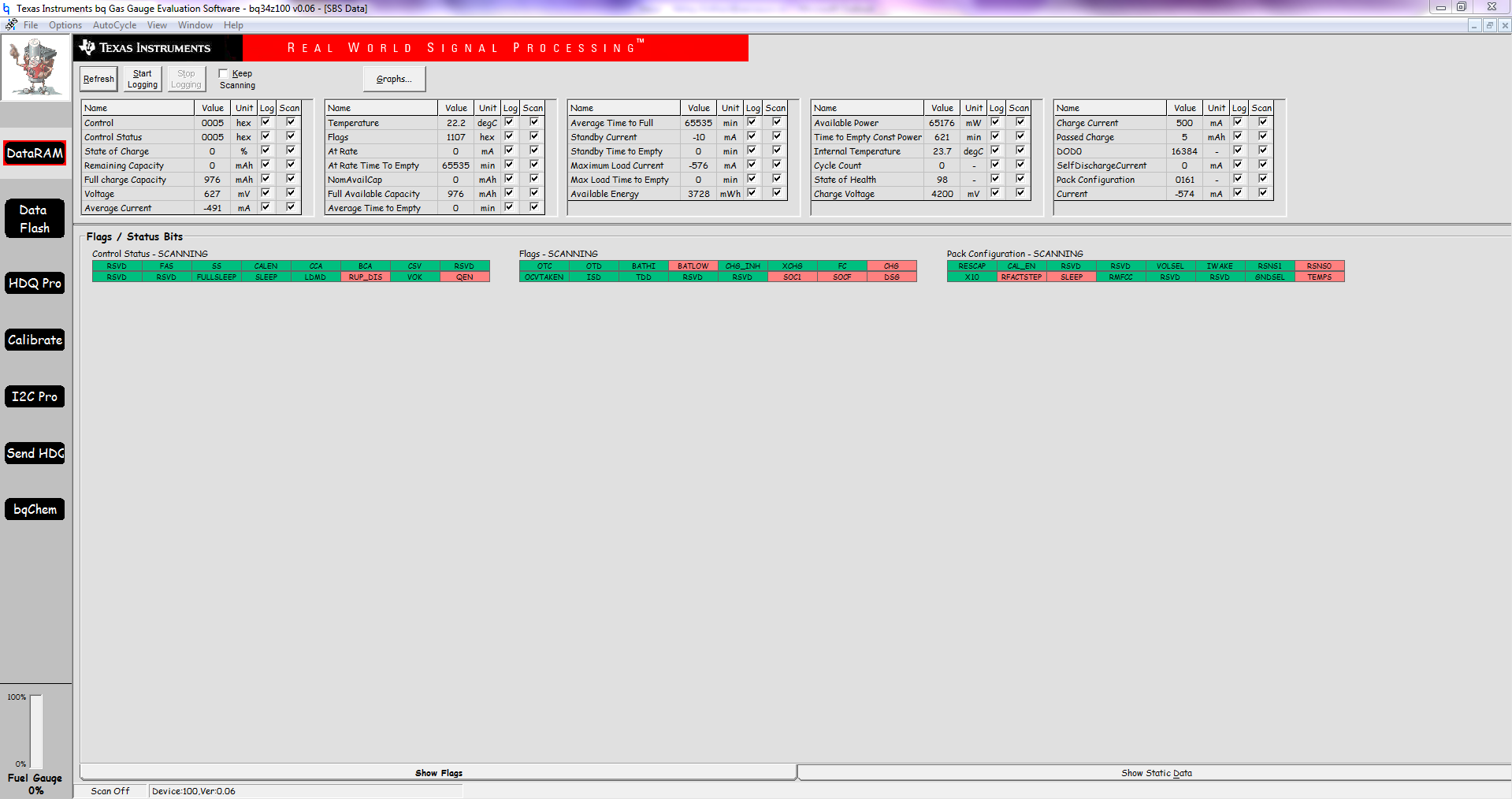Toggle Scan checkbox for Passed Charge row
1512x799 pixels.
1263,136
